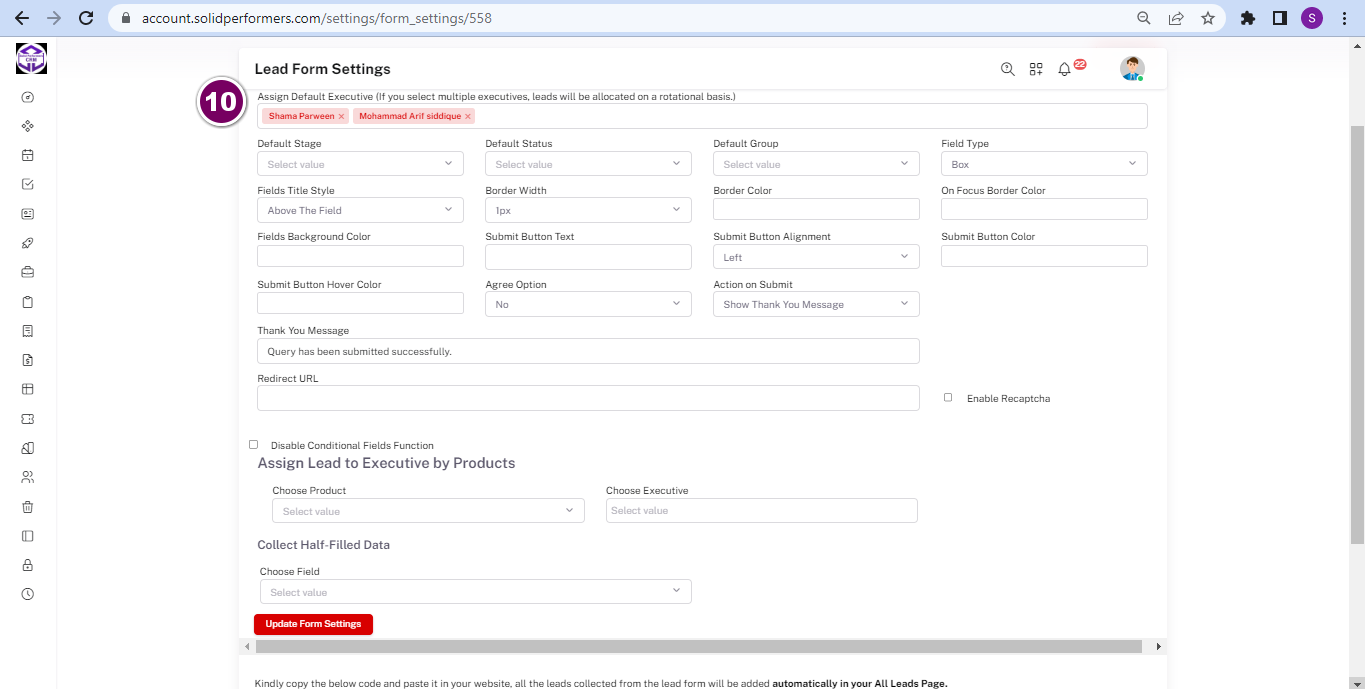Enable the Recaptcha checkbox

[x=948, y=397]
